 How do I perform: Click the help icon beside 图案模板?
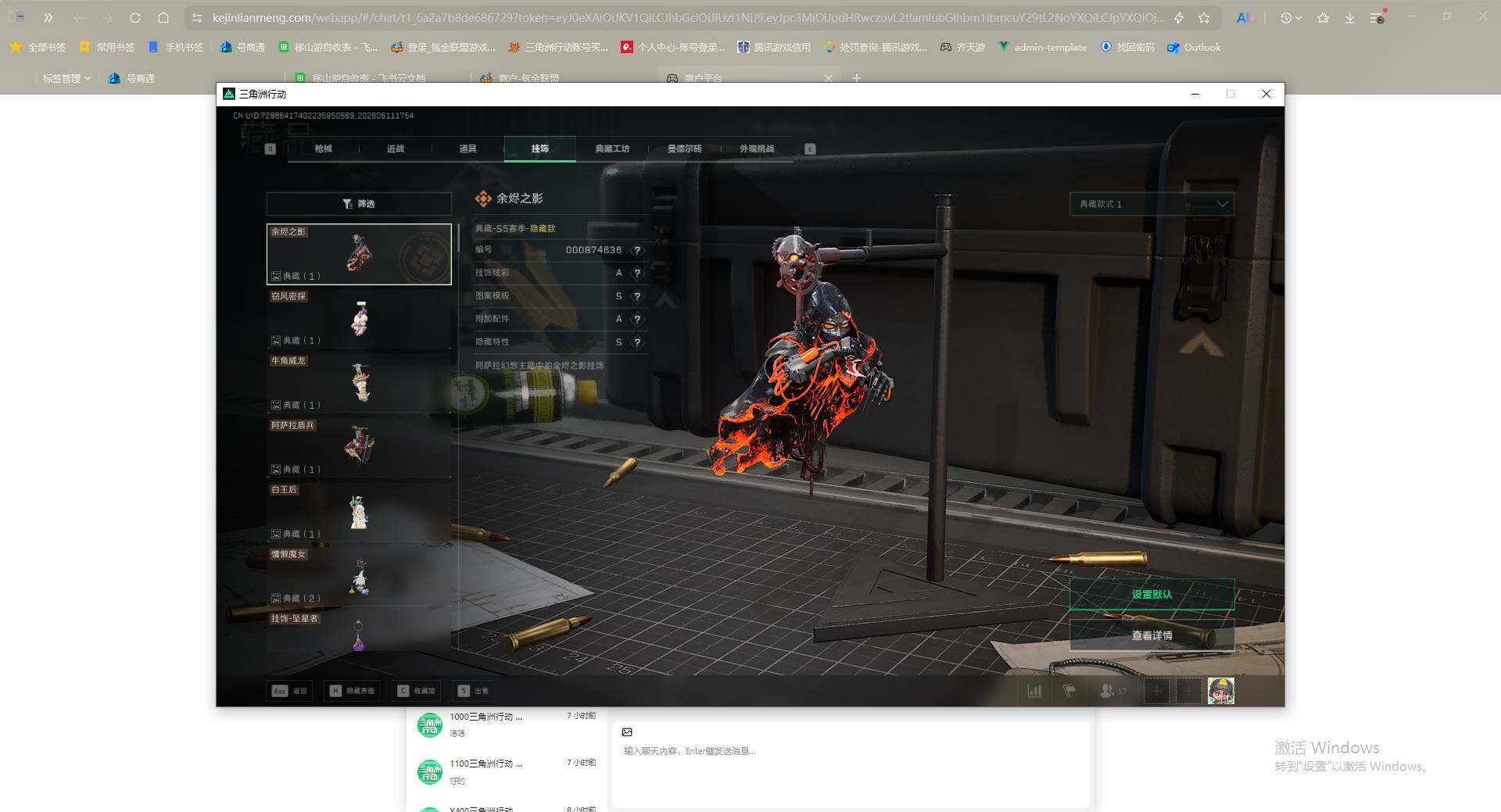click(637, 296)
